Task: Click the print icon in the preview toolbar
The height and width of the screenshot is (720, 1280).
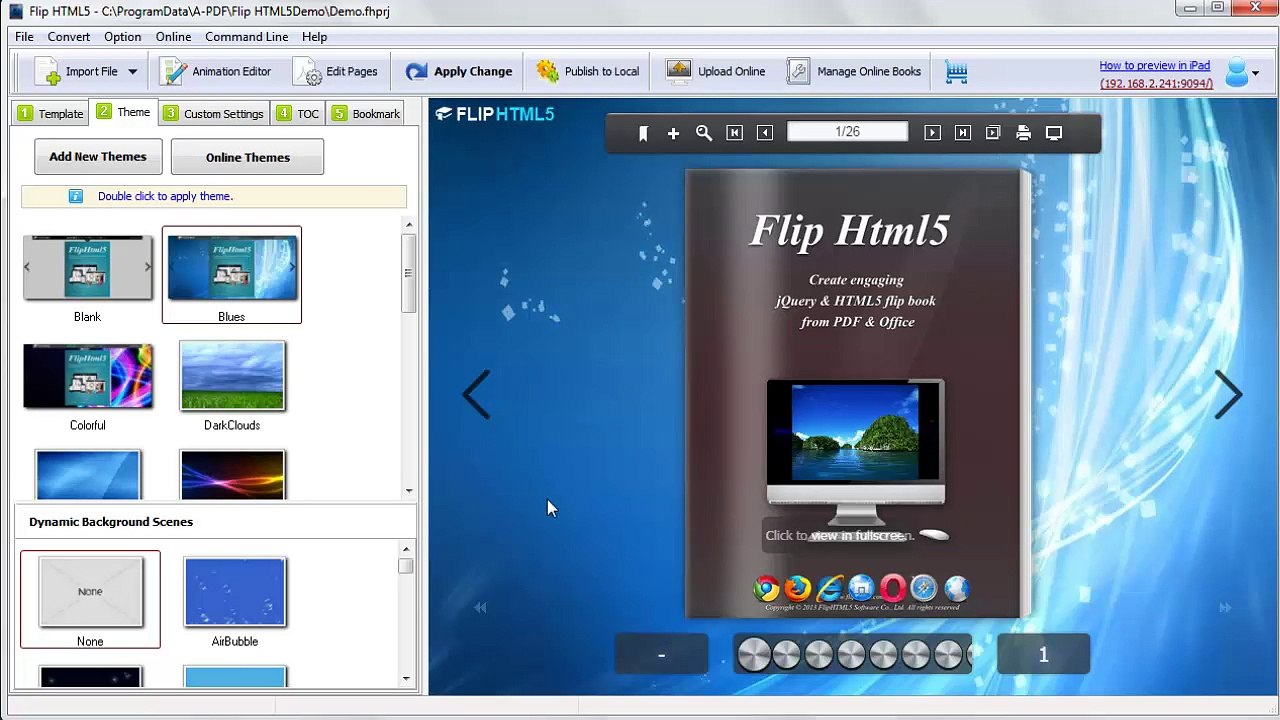Action: 1023,133
